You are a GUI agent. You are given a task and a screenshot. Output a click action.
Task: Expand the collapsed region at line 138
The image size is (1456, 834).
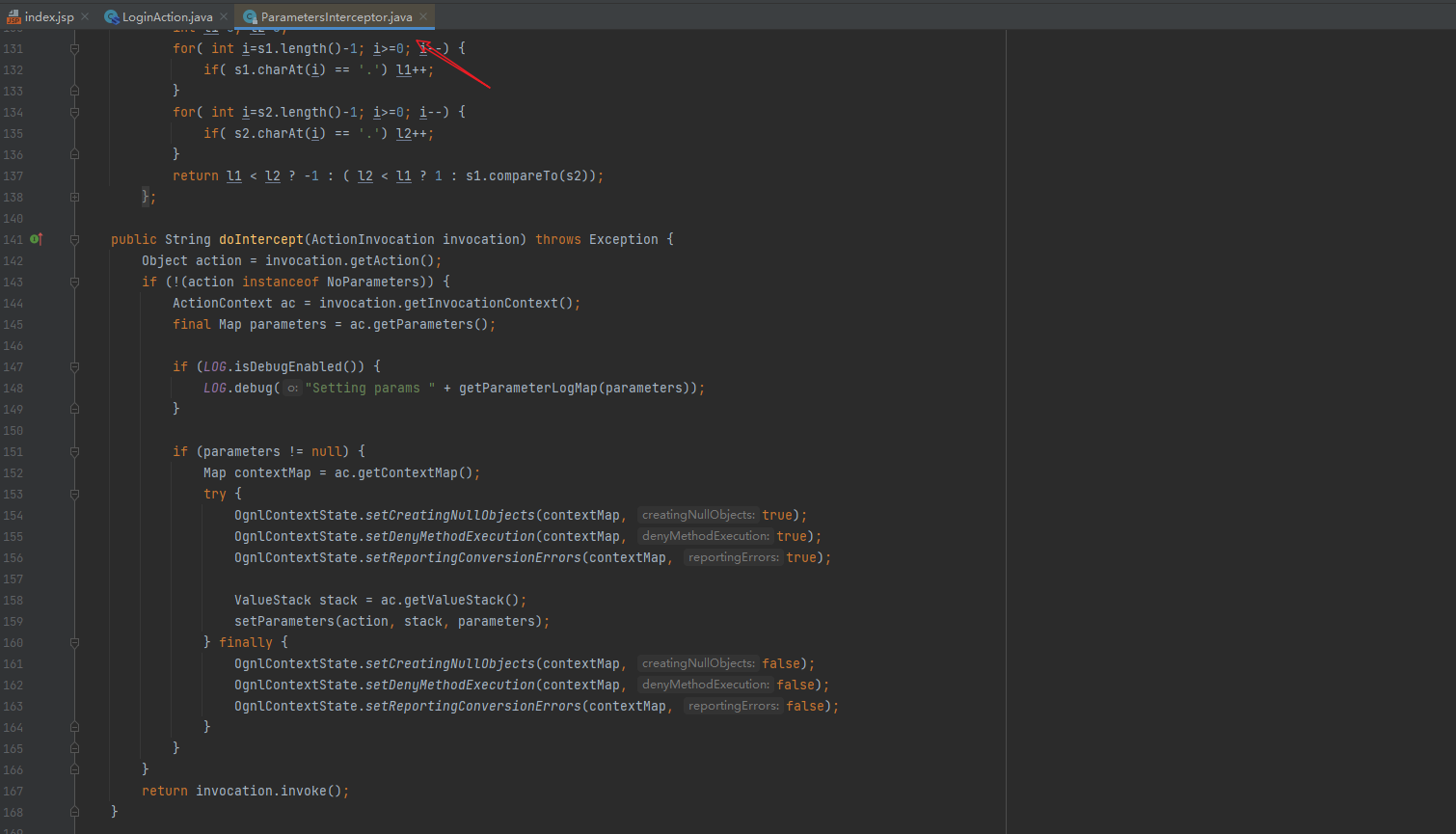pyautogui.click(x=74, y=197)
